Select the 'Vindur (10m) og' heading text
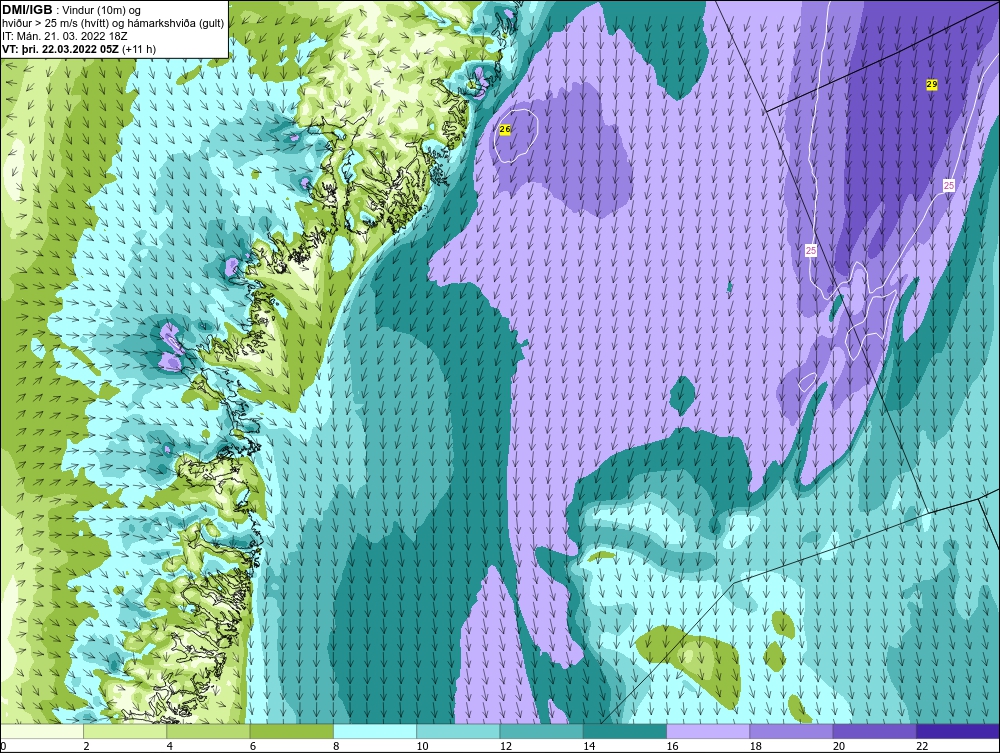The height and width of the screenshot is (753, 1000). (103, 10)
